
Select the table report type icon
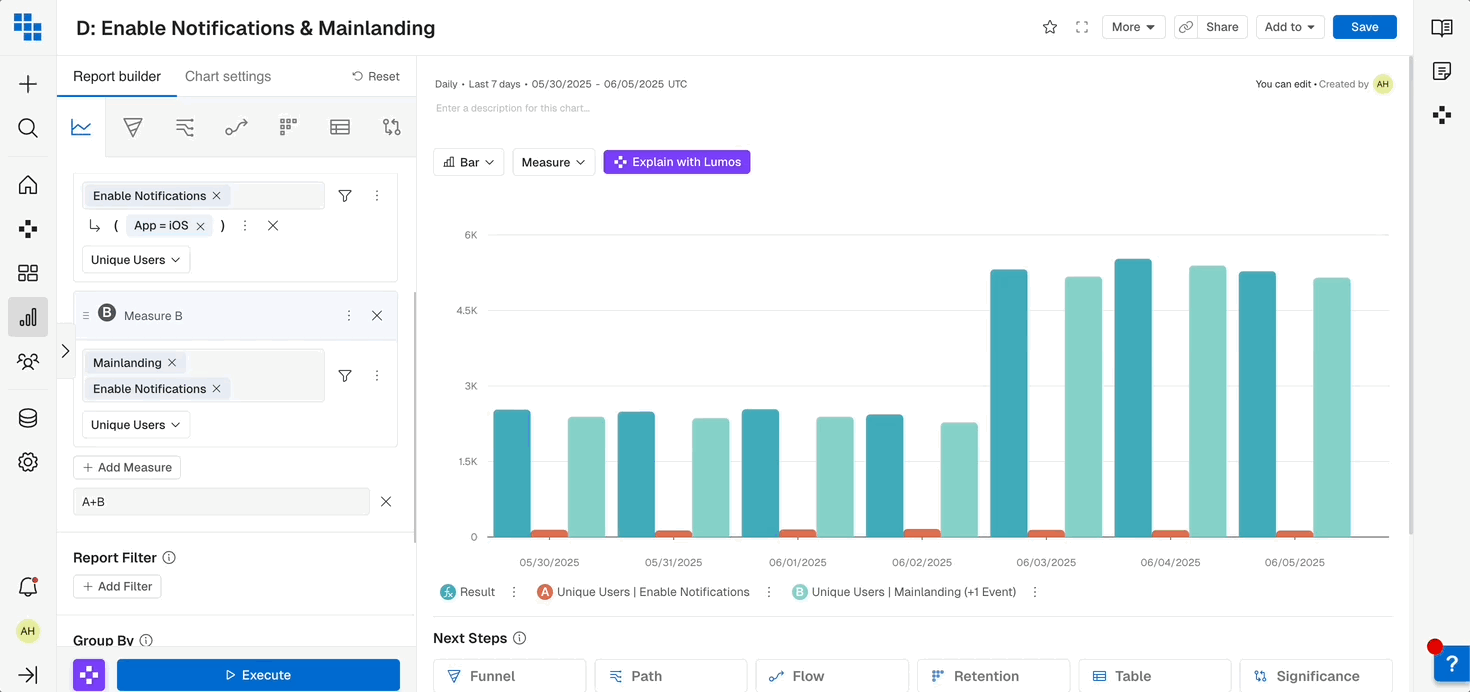(340, 127)
